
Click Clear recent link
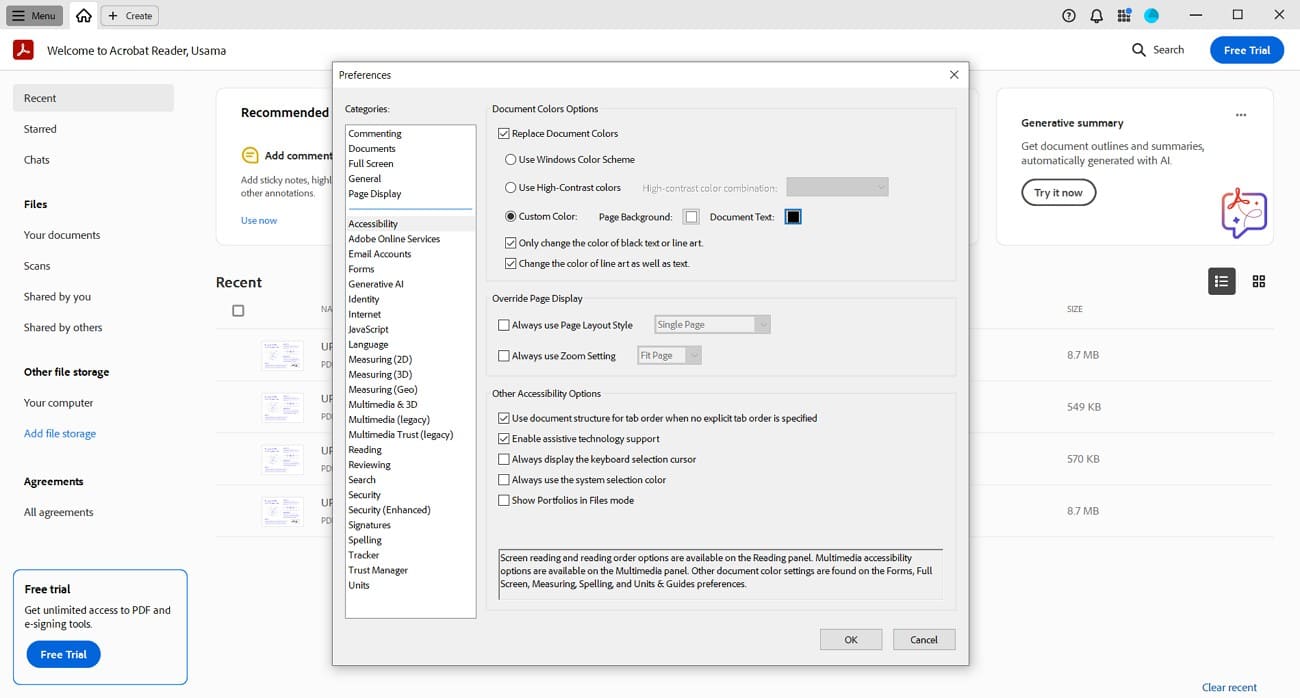(1229, 687)
